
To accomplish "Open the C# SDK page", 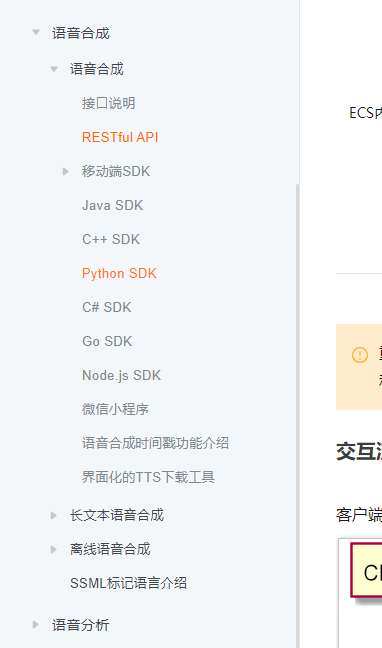I will click(x=107, y=307).
